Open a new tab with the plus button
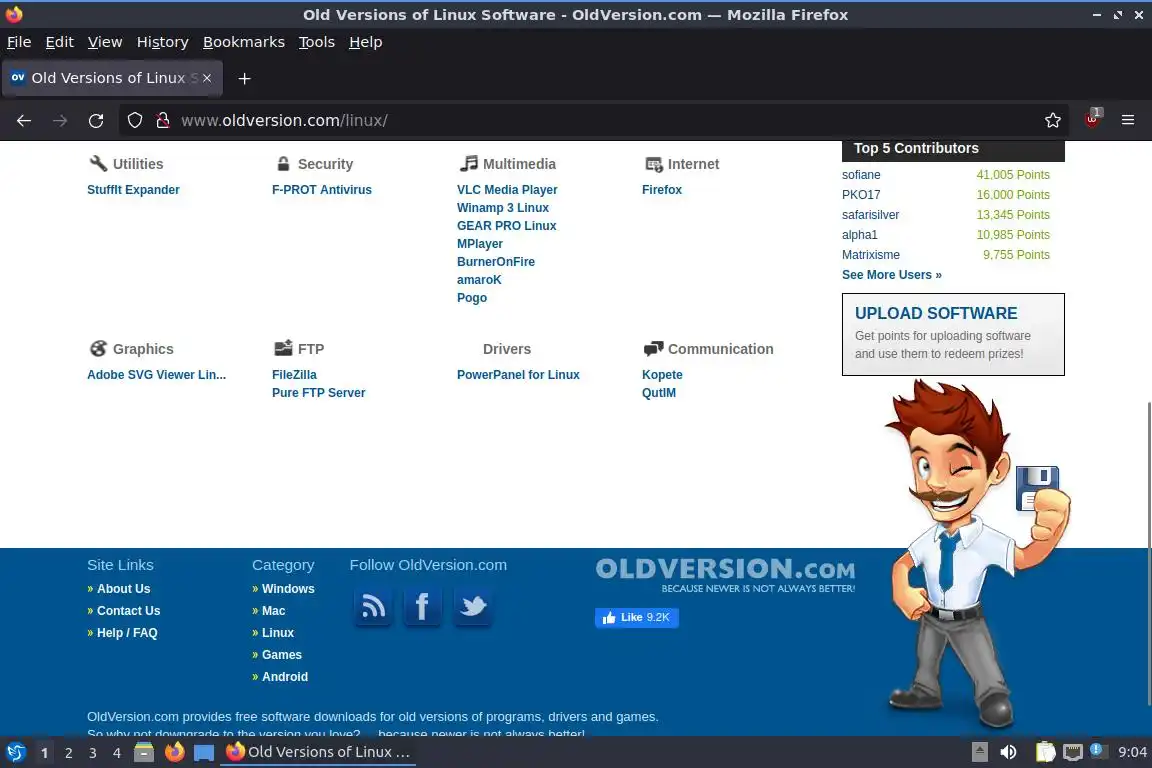Viewport: 1152px width, 768px height. 245,79
